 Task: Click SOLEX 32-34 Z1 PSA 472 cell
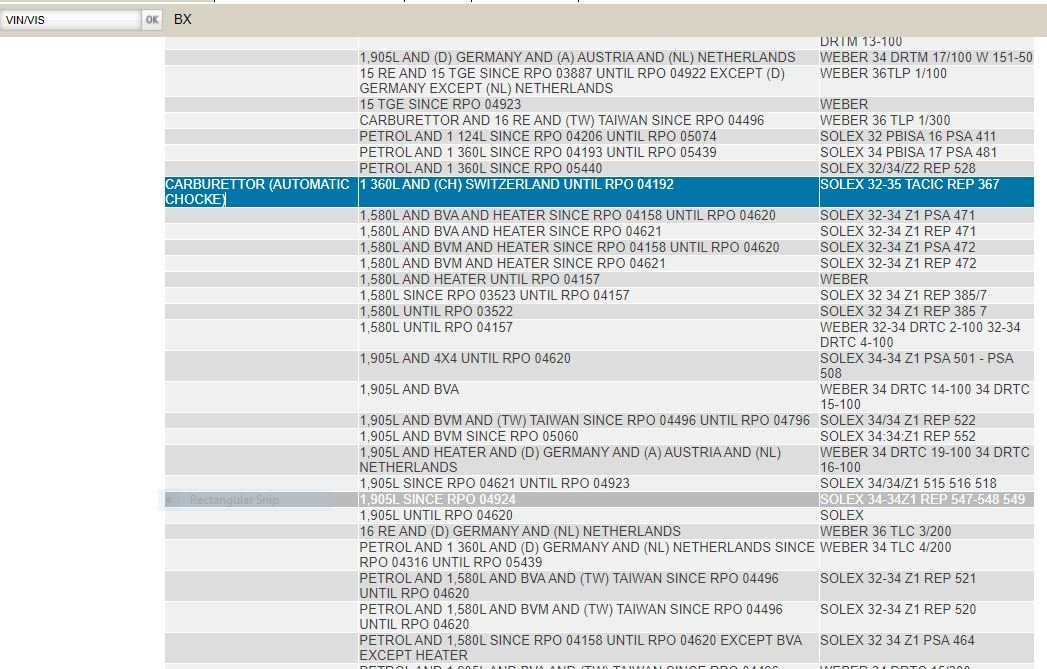pyautogui.click(x=926, y=247)
